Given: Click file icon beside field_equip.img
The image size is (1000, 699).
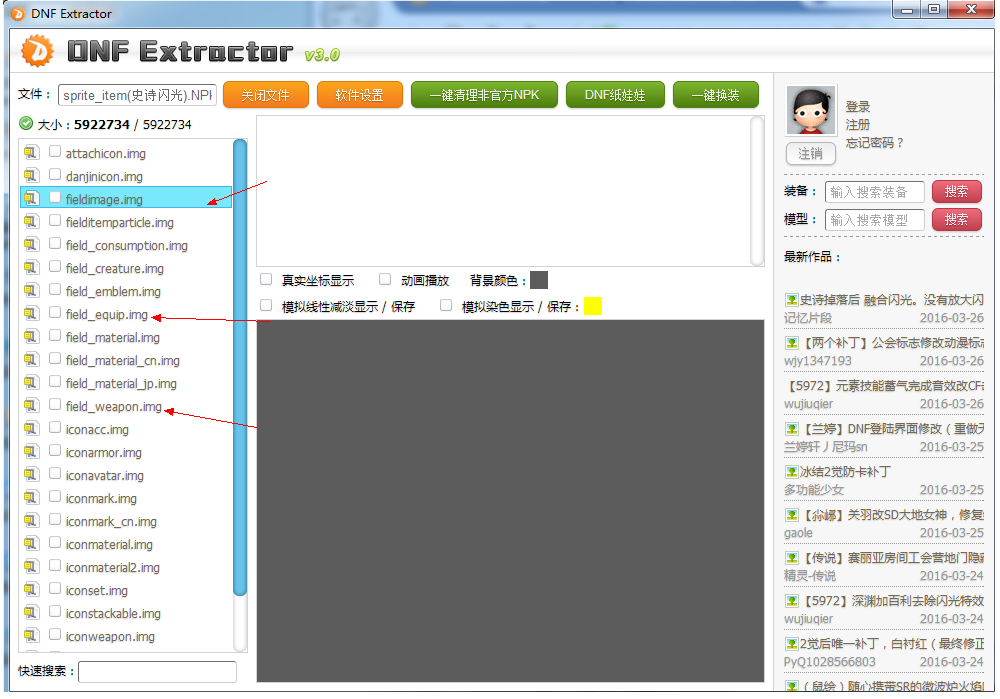Looking at the screenshot, I should tap(31, 314).
